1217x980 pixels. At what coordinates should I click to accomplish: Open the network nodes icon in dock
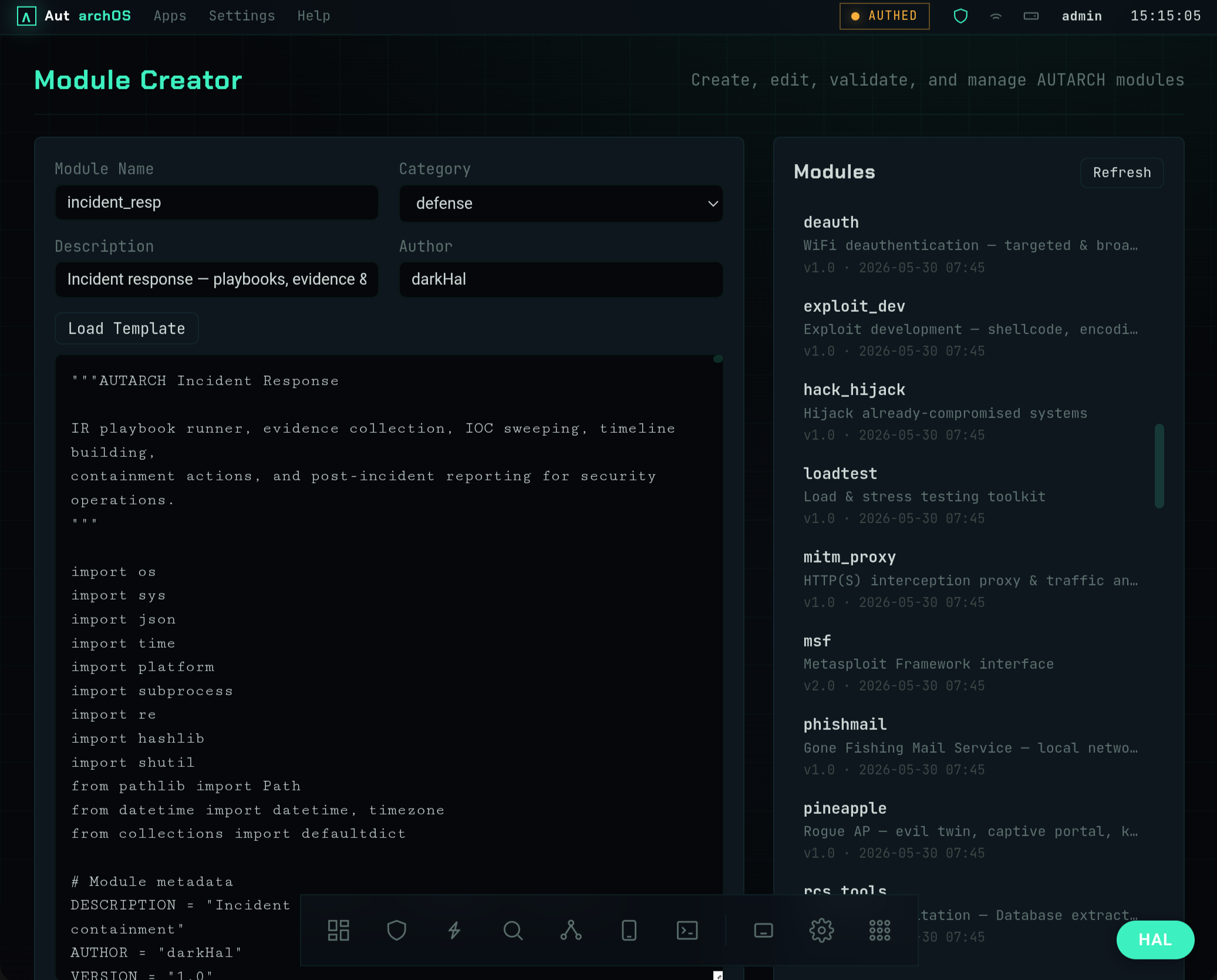click(571, 930)
